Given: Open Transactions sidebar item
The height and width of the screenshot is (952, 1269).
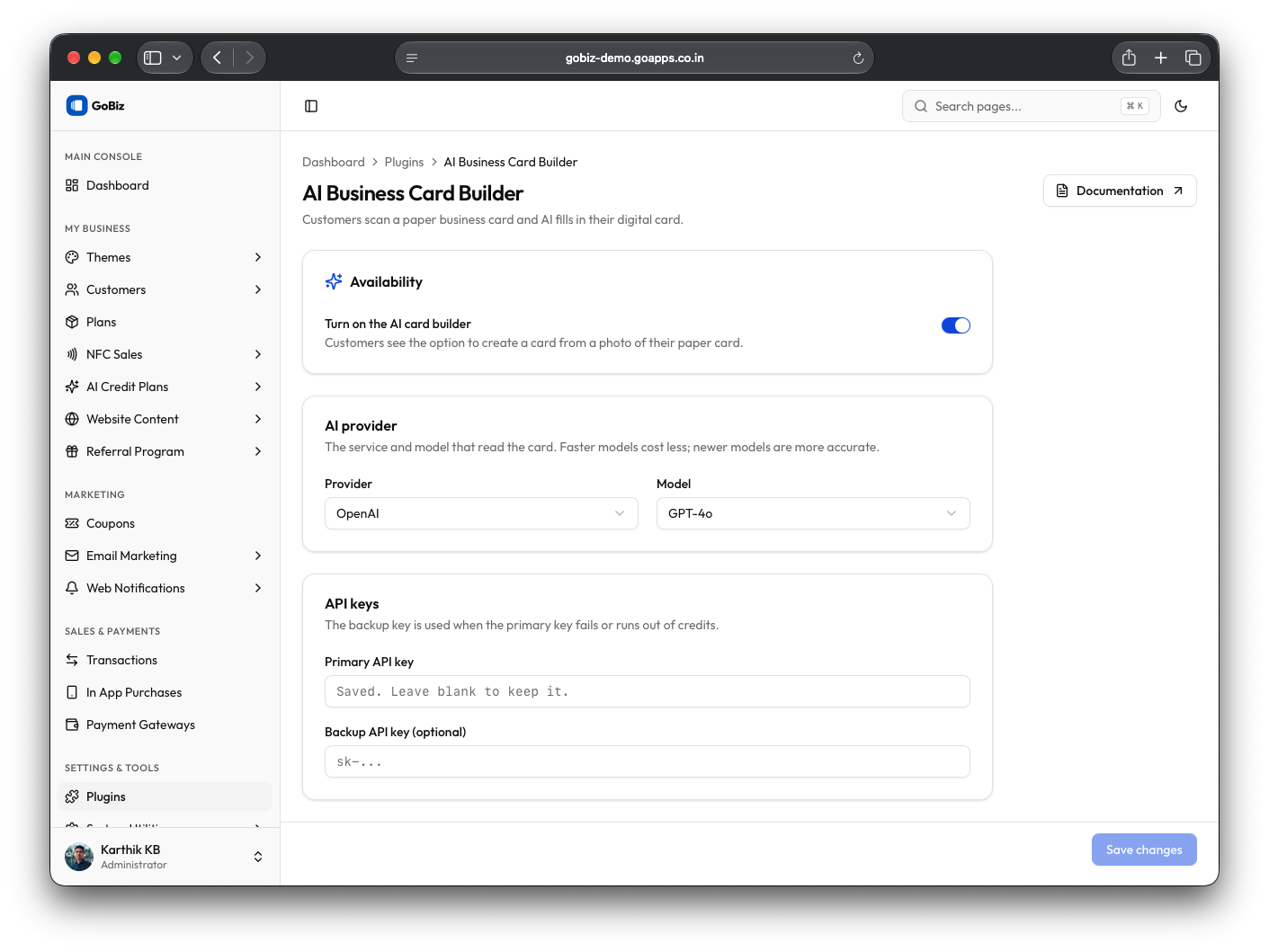Looking at the screenshot, I should [165, 660].
